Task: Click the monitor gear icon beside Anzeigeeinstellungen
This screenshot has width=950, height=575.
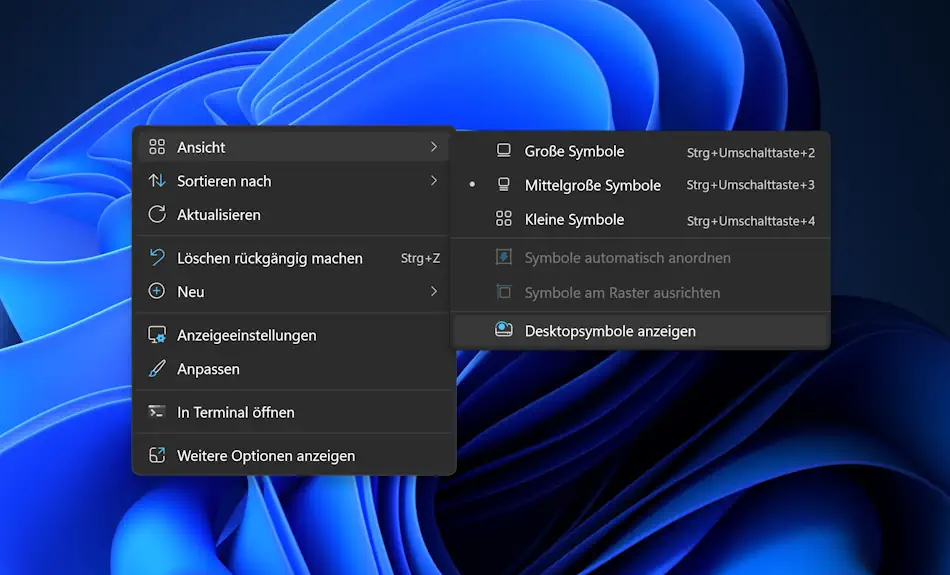Action: 157,335
